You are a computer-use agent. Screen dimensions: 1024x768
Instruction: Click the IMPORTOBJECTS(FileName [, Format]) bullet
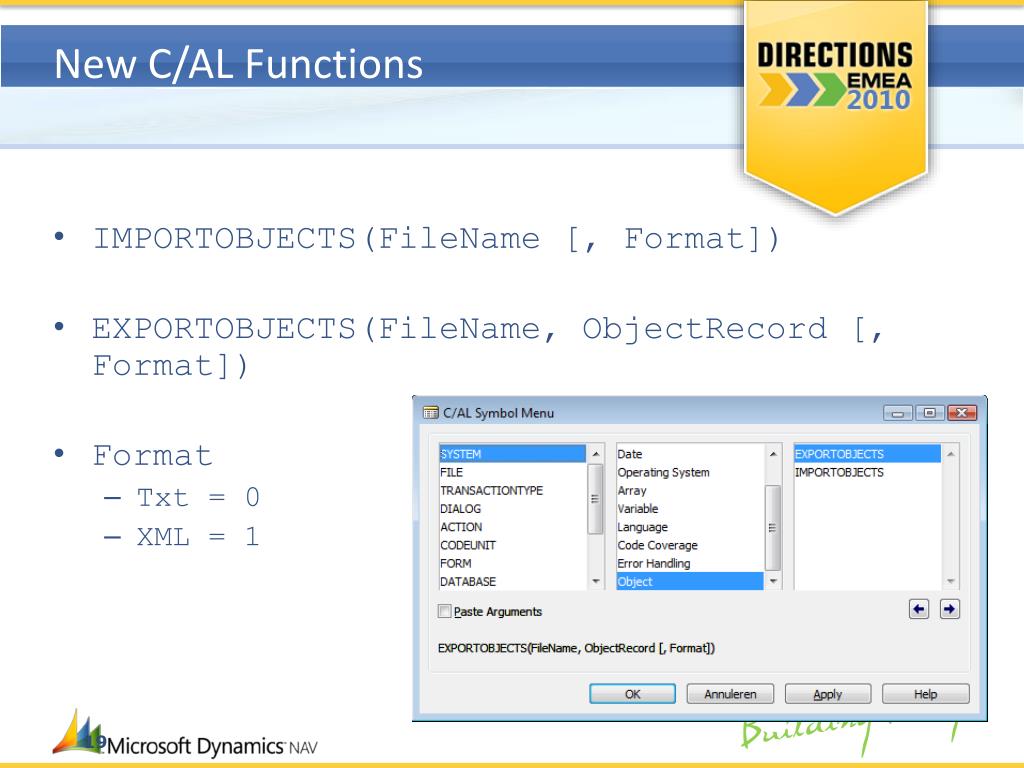click(x=436, y=239)
